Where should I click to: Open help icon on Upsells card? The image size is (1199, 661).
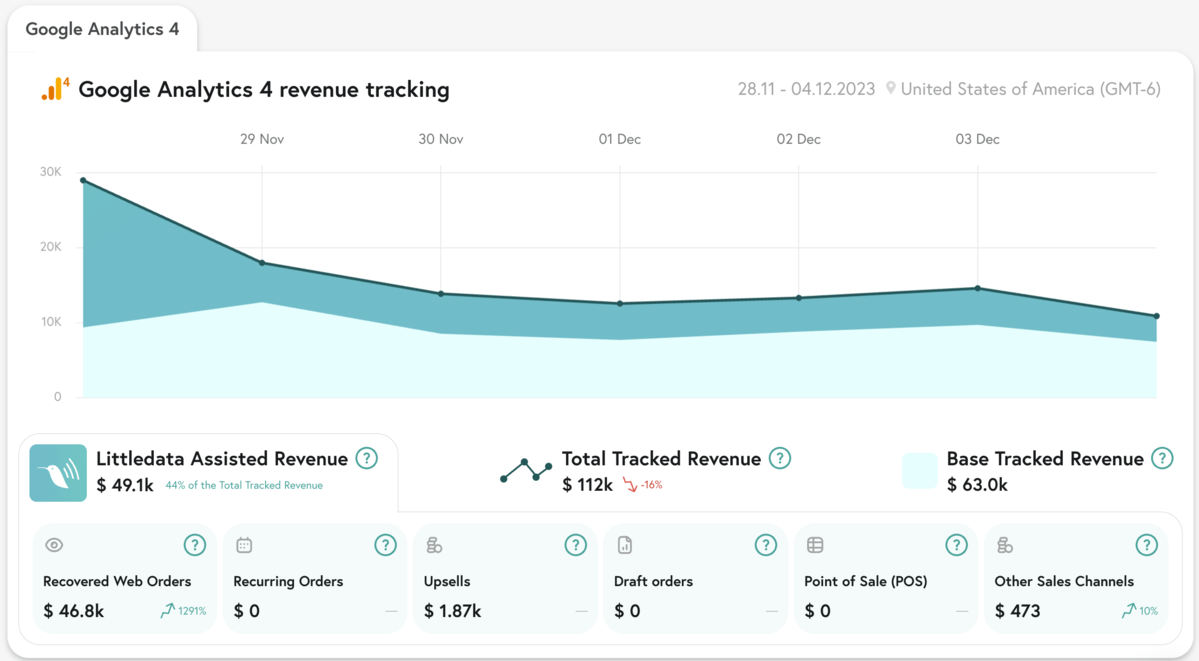pyautogui.click(x=576, y=545)
